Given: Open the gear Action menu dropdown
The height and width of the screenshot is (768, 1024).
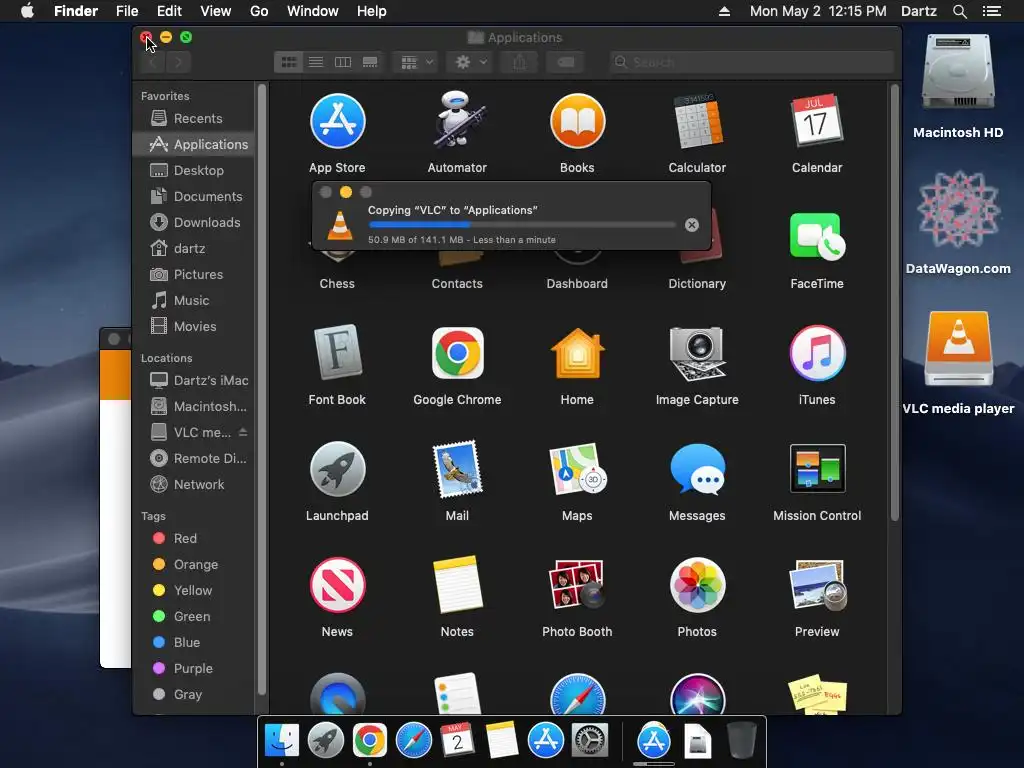Looking at the screenshot, I should (470, 62).
